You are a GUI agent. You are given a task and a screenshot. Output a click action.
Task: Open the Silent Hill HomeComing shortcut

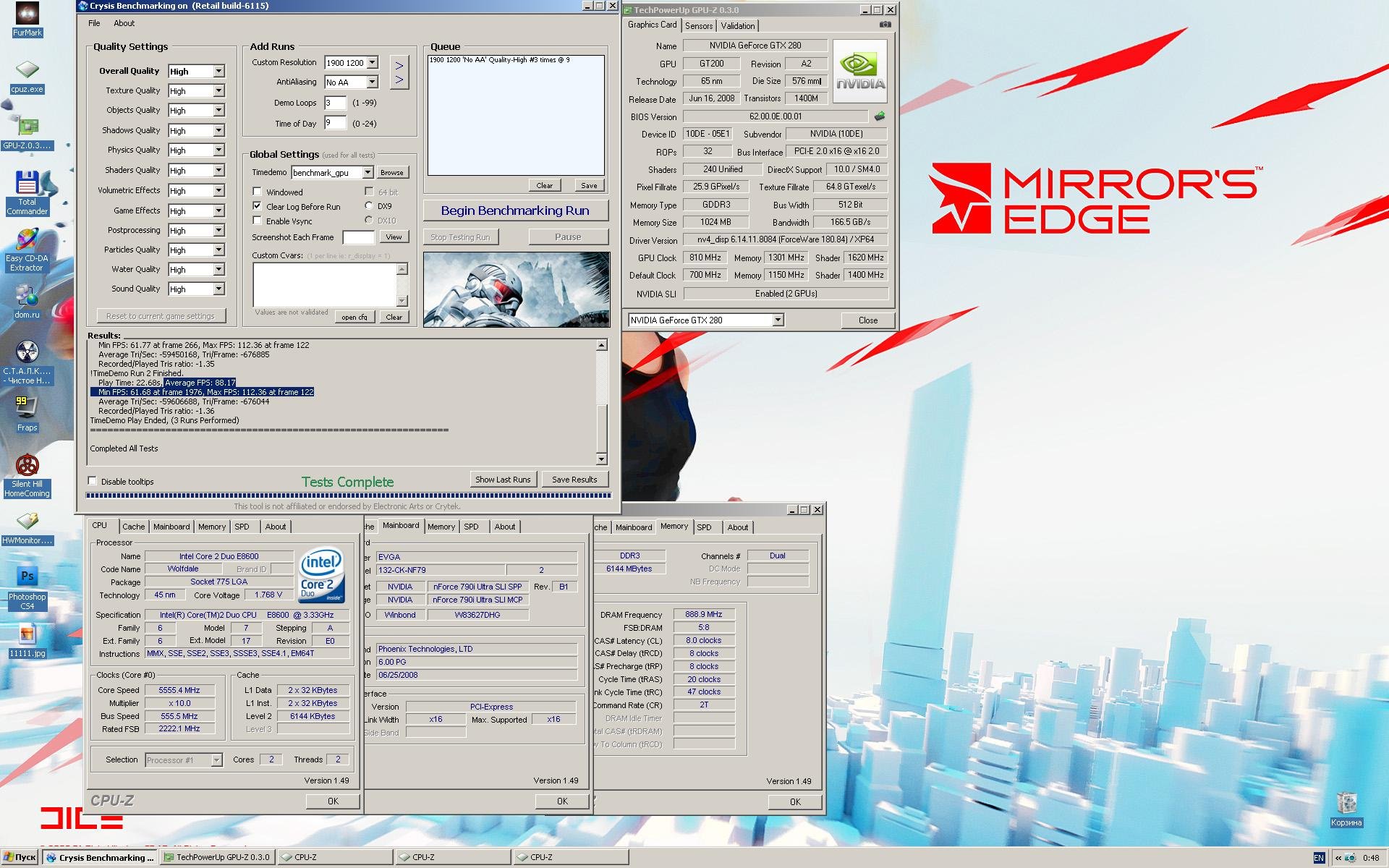tap(27, 467)
